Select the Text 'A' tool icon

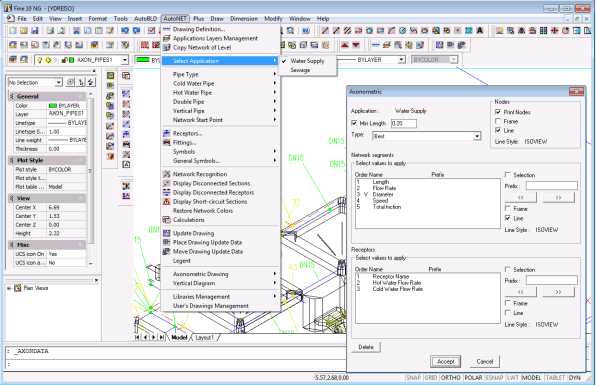tap(480, 31)
